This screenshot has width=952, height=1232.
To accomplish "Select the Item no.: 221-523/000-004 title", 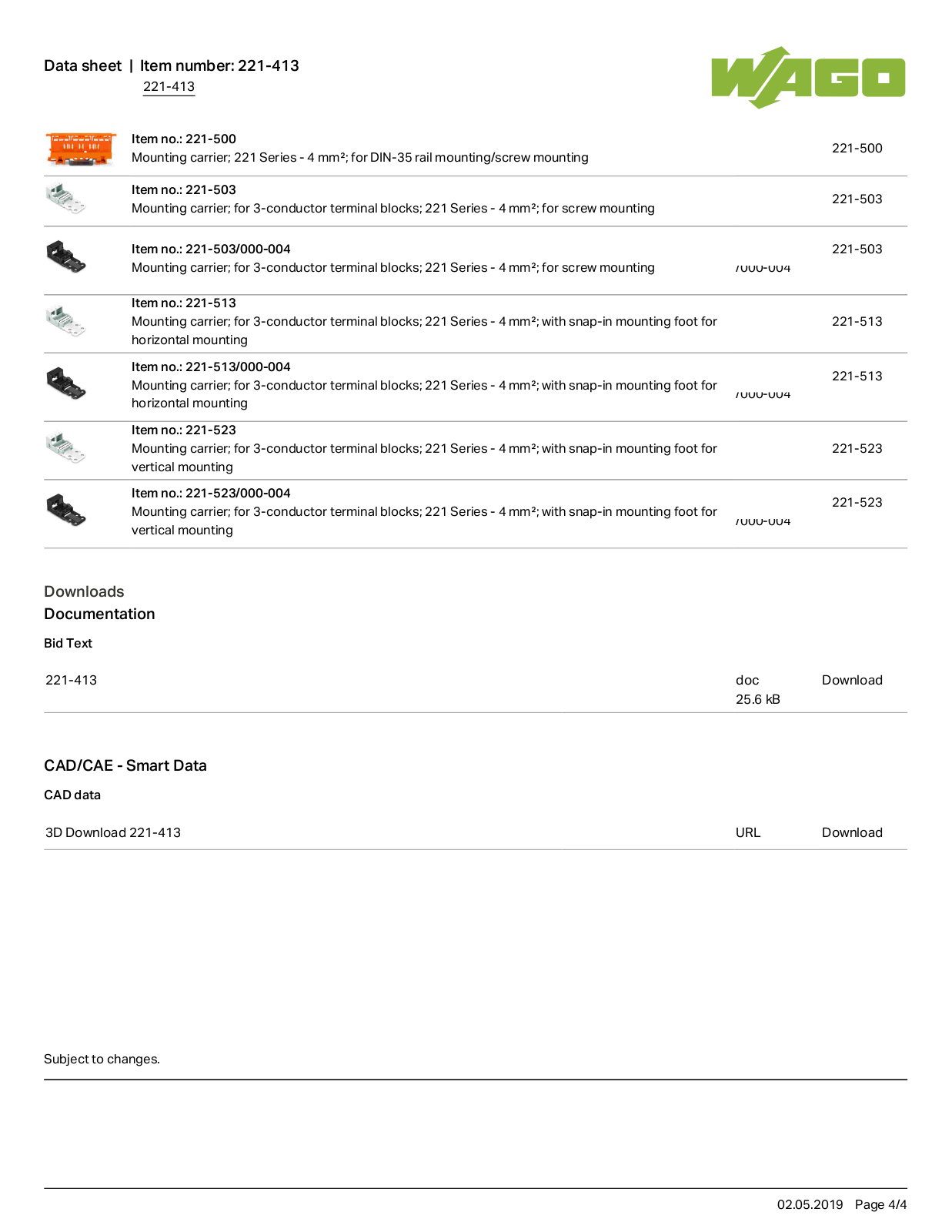I will (211, 493).
